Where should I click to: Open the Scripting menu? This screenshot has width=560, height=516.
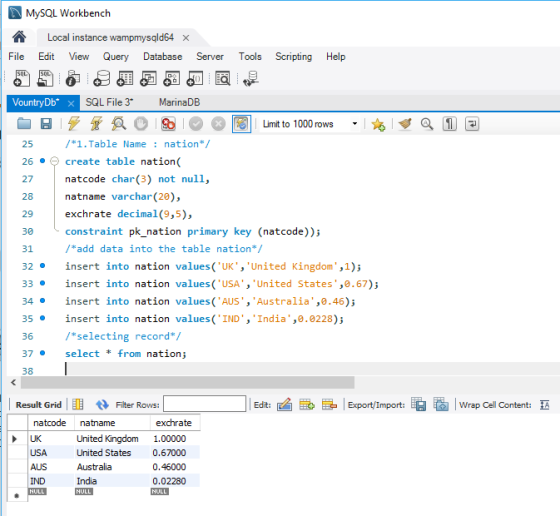click(x=294, y=57)
